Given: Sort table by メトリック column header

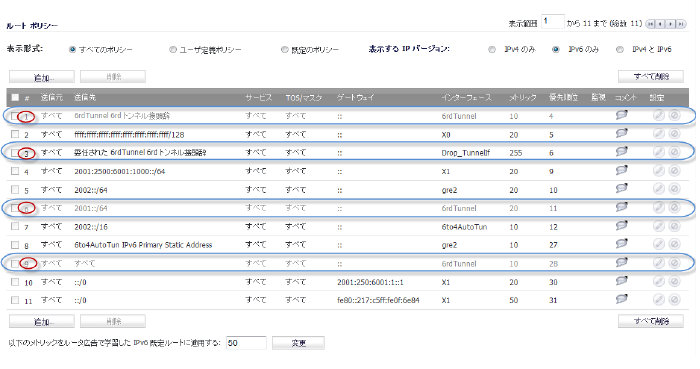Looking at the screenshot, I should (x=523, y=97).
